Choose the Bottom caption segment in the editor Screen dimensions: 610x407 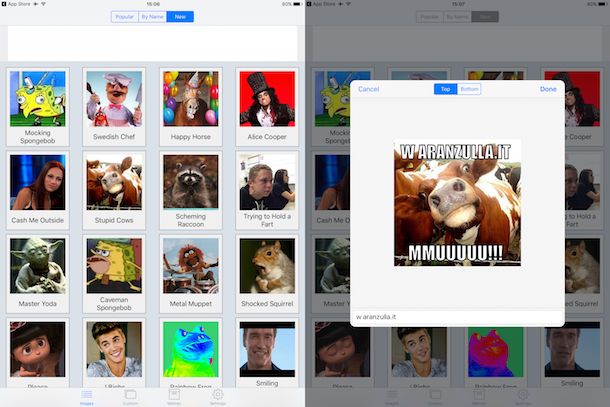click(x=469, y=89)
